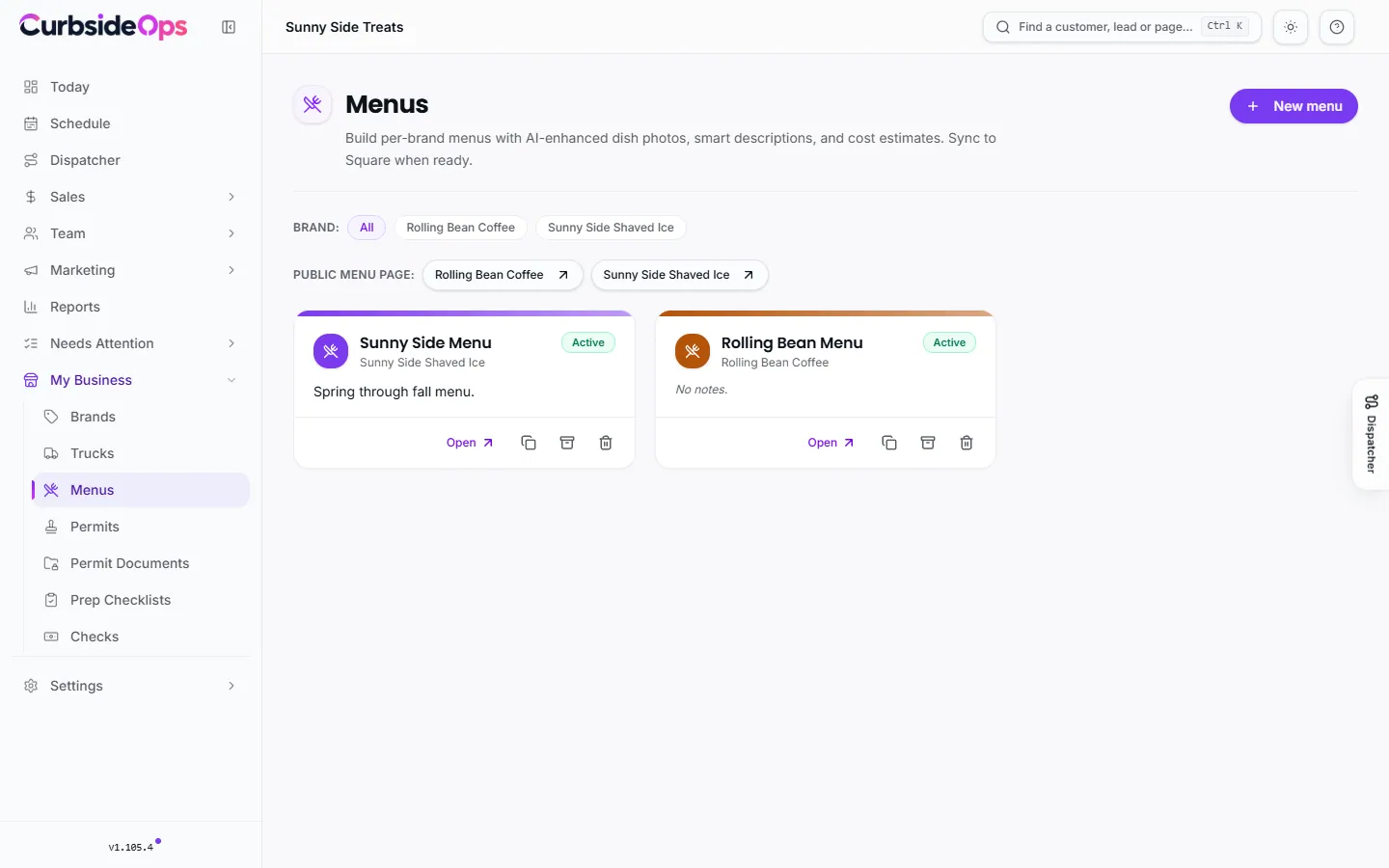Open the Dispatcher side tab
Screen dimensions: 1389x868
[x=1371, y=434]
